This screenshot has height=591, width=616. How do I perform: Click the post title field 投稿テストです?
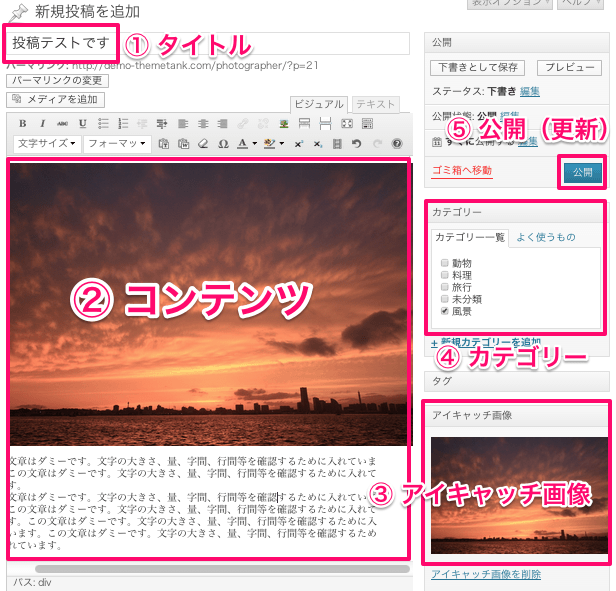[208, 43]
